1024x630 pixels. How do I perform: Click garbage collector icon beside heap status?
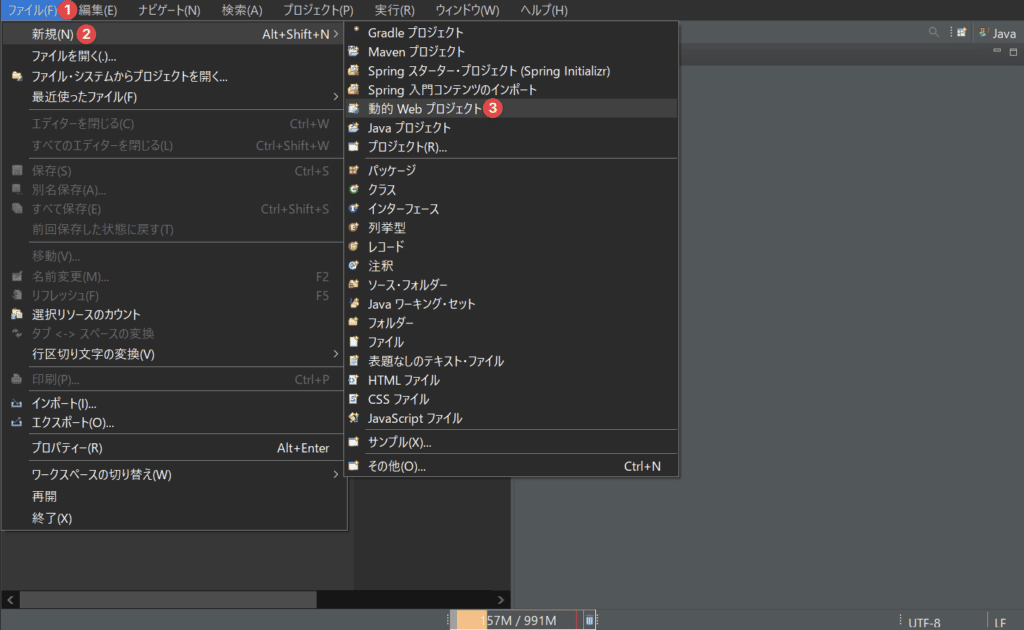point(590,621)
